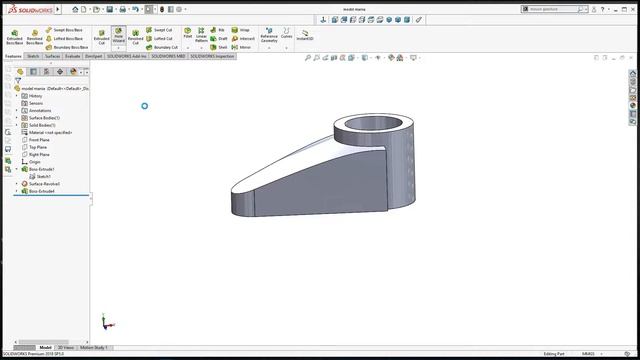The image size is (640, 360).
Task: Switch to the Surfaces tab
Action: pos(52,56)
